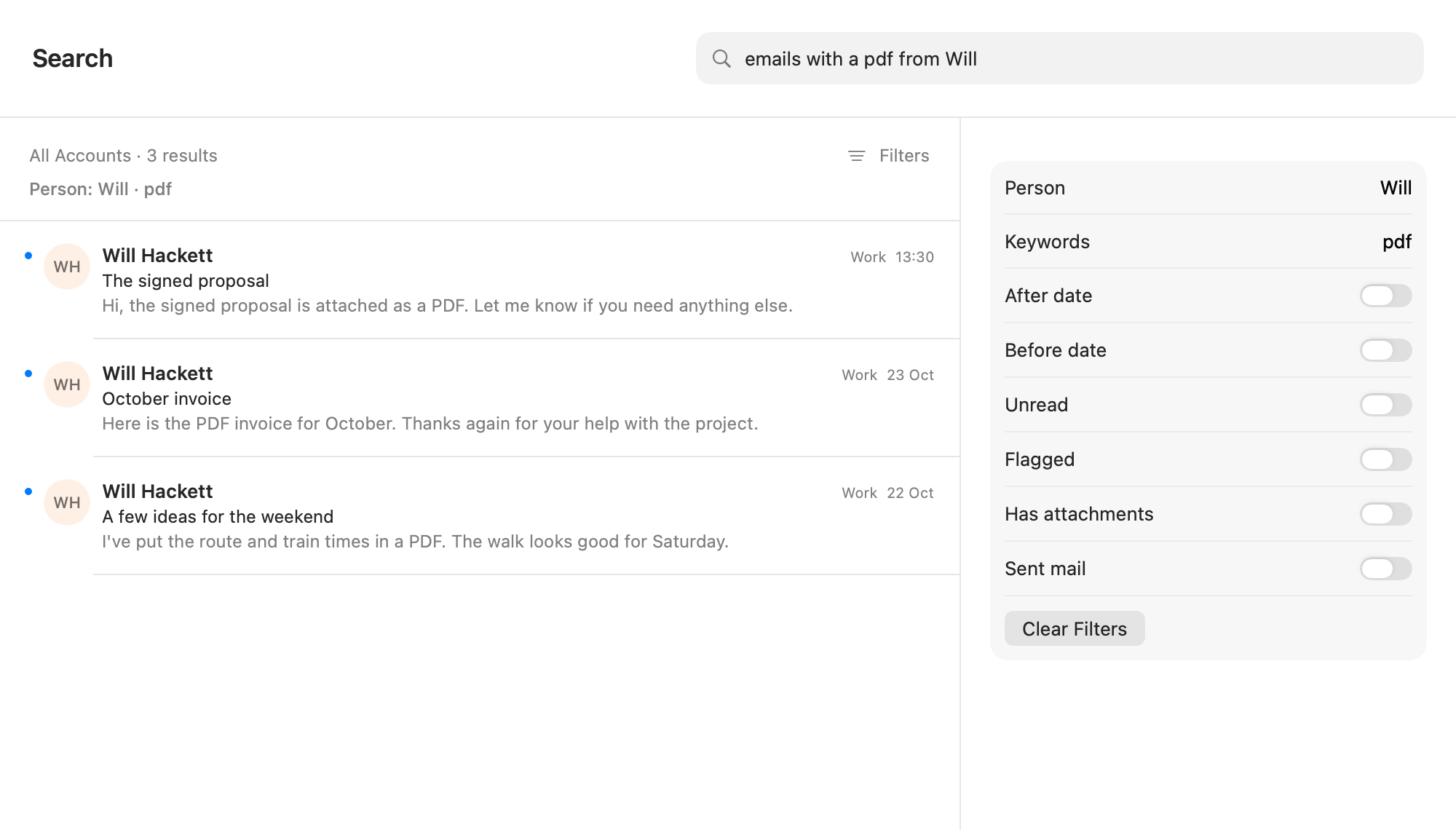Click the 13:30 timestamp
This screenshot has height=830, width=1456.
(914, 257)
